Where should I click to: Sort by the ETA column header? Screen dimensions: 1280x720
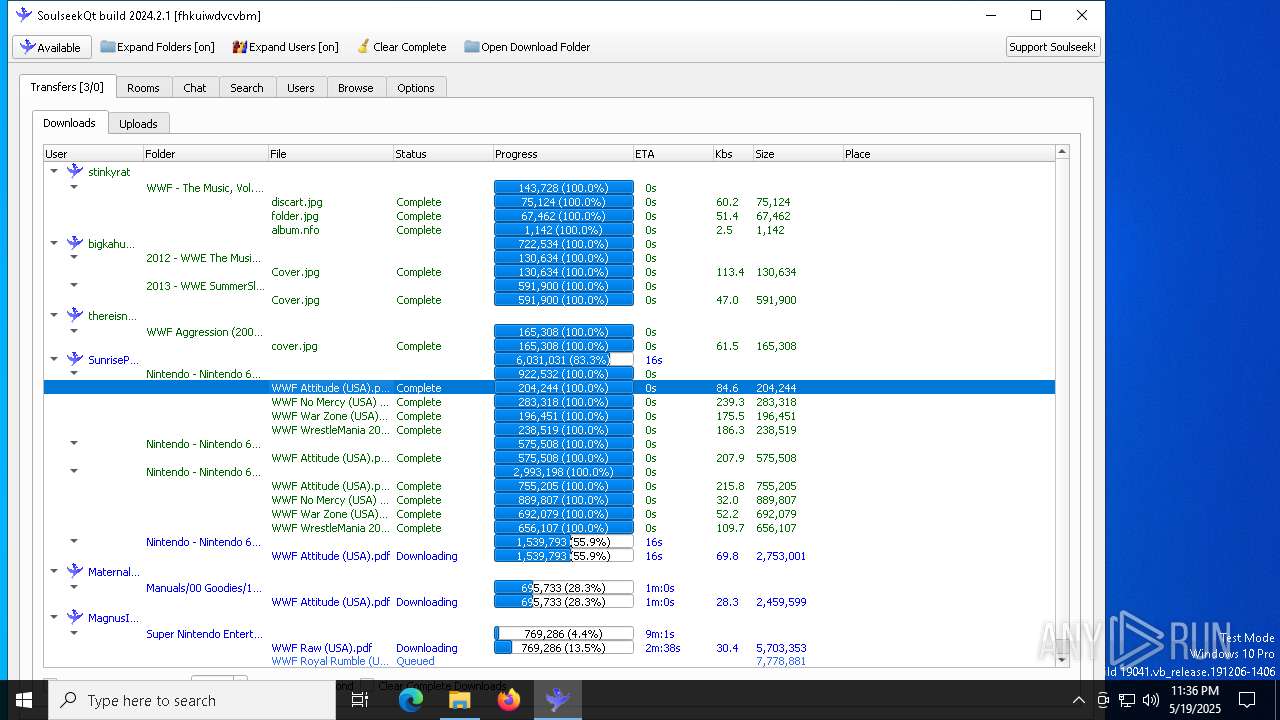pyautogui.click(x=673, y=154)
